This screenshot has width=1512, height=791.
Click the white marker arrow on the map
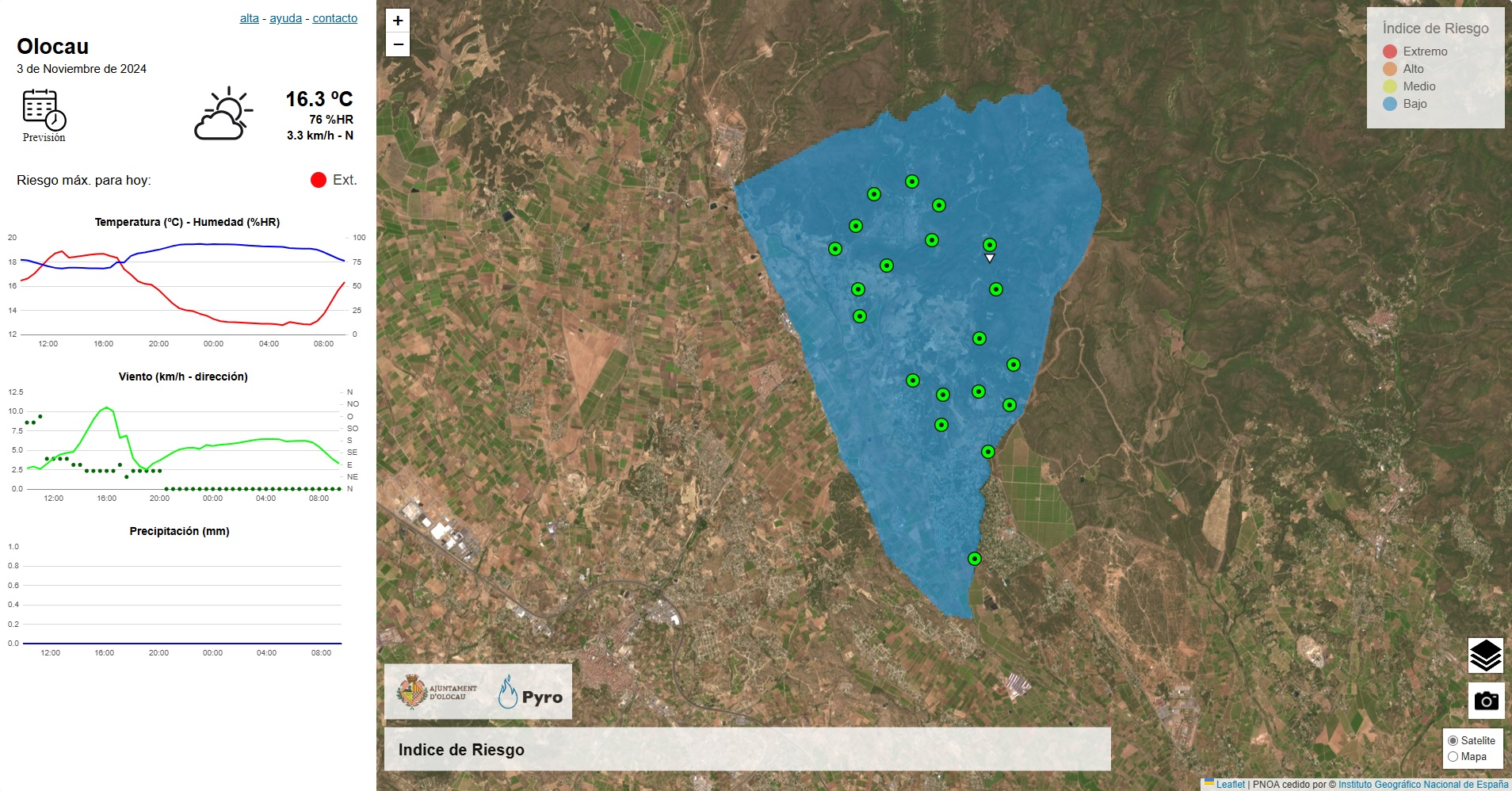coord(990,258)
